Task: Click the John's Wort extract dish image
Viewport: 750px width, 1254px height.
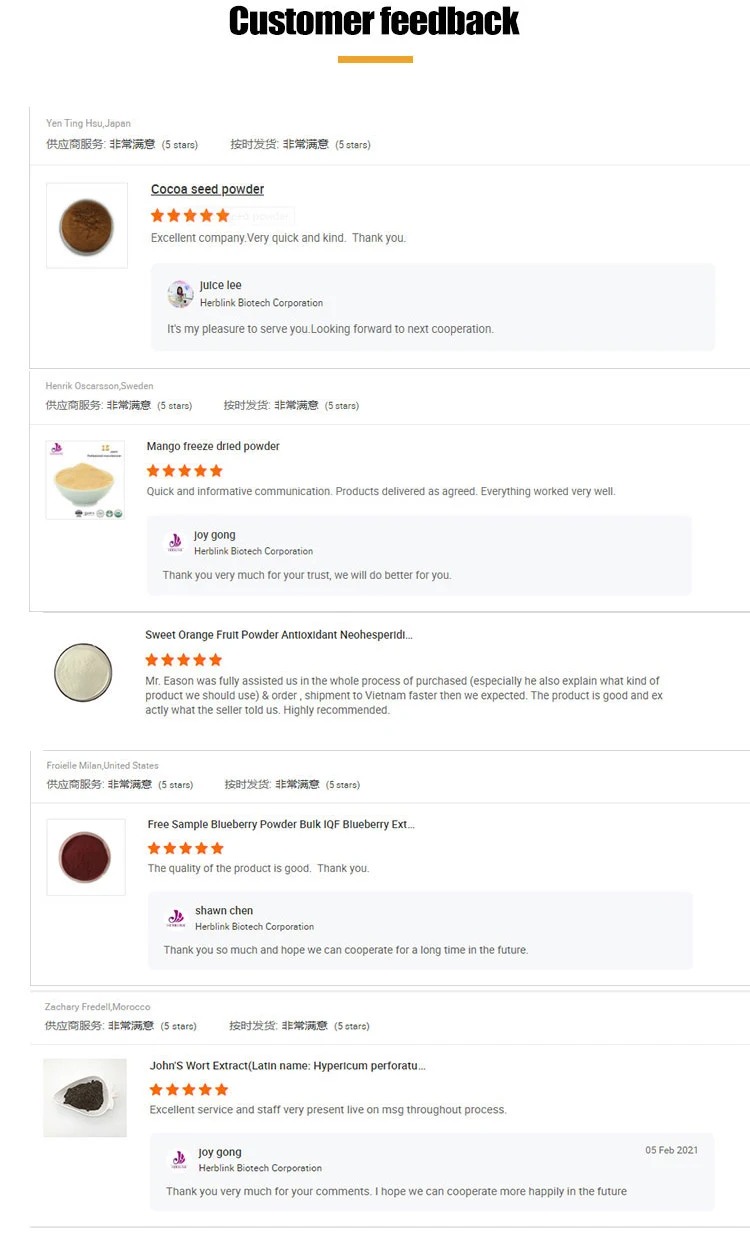Action: coord(85,1097)
